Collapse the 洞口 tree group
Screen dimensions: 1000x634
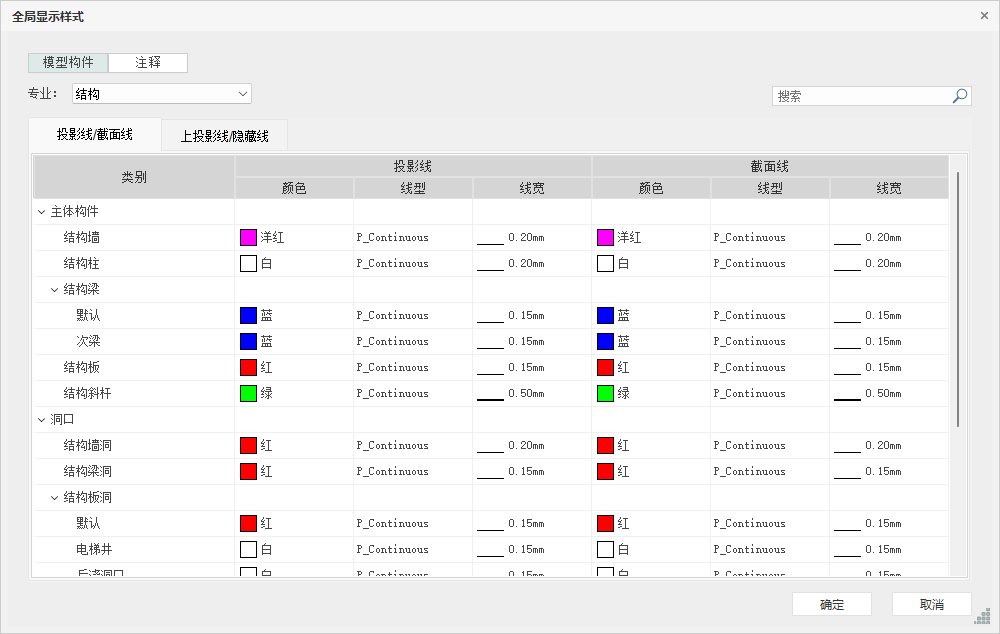click(41, 420)
